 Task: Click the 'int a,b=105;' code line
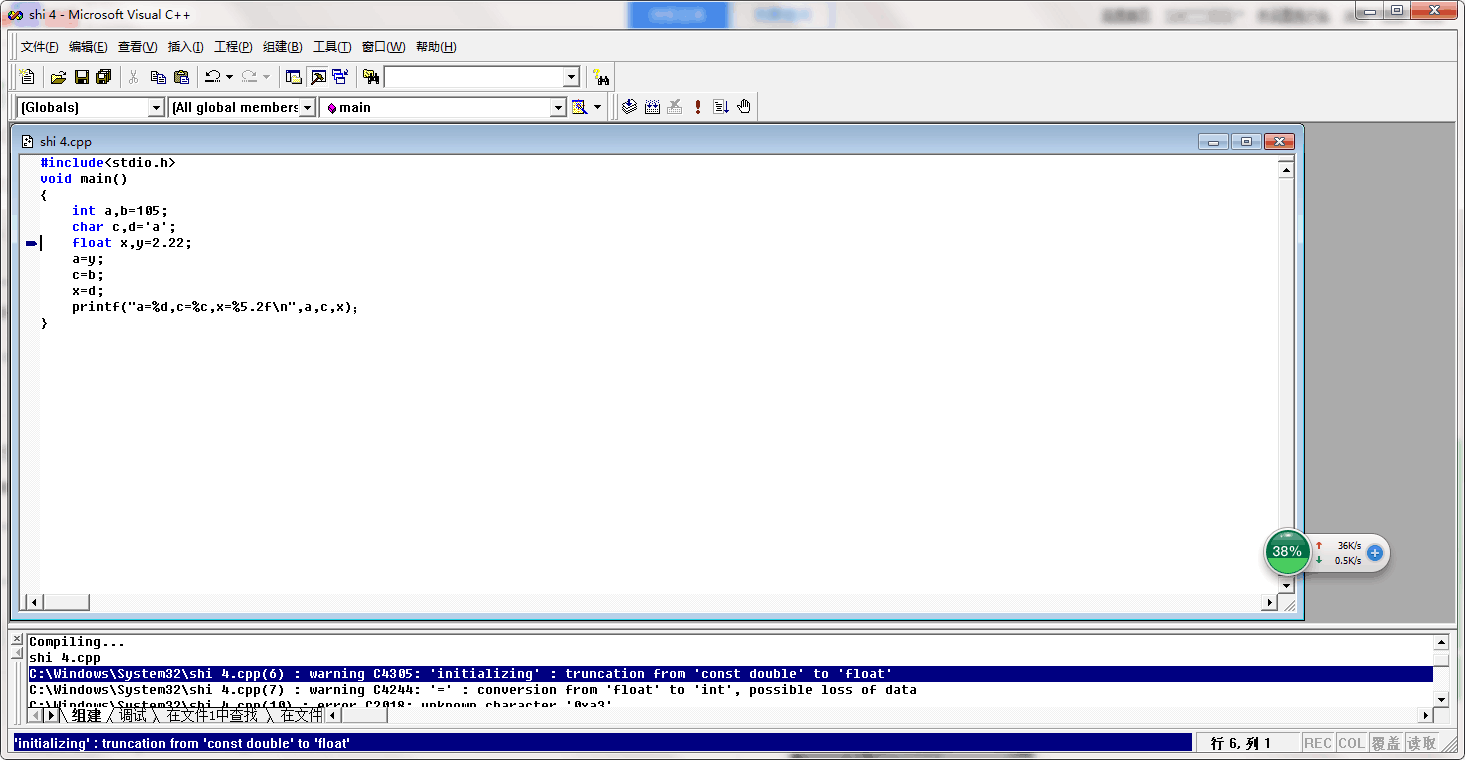coord(120,211)
